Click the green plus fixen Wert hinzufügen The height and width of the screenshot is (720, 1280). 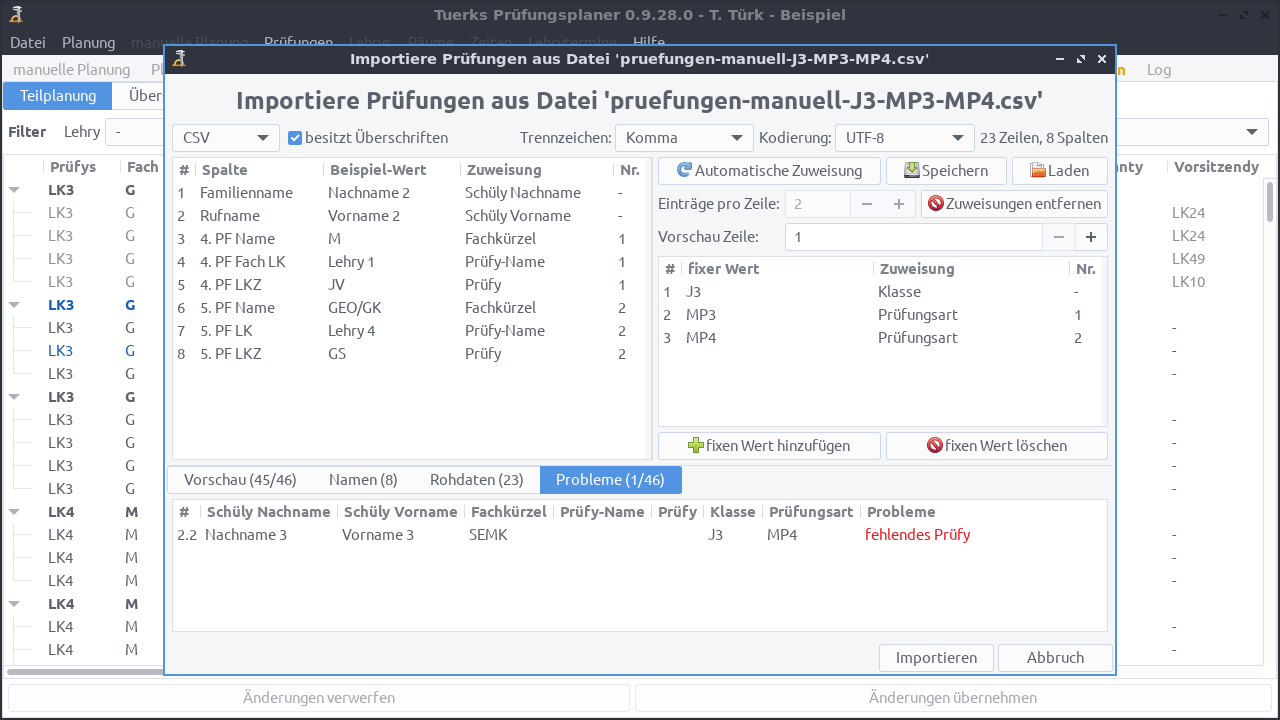click(x=768, y=446)
